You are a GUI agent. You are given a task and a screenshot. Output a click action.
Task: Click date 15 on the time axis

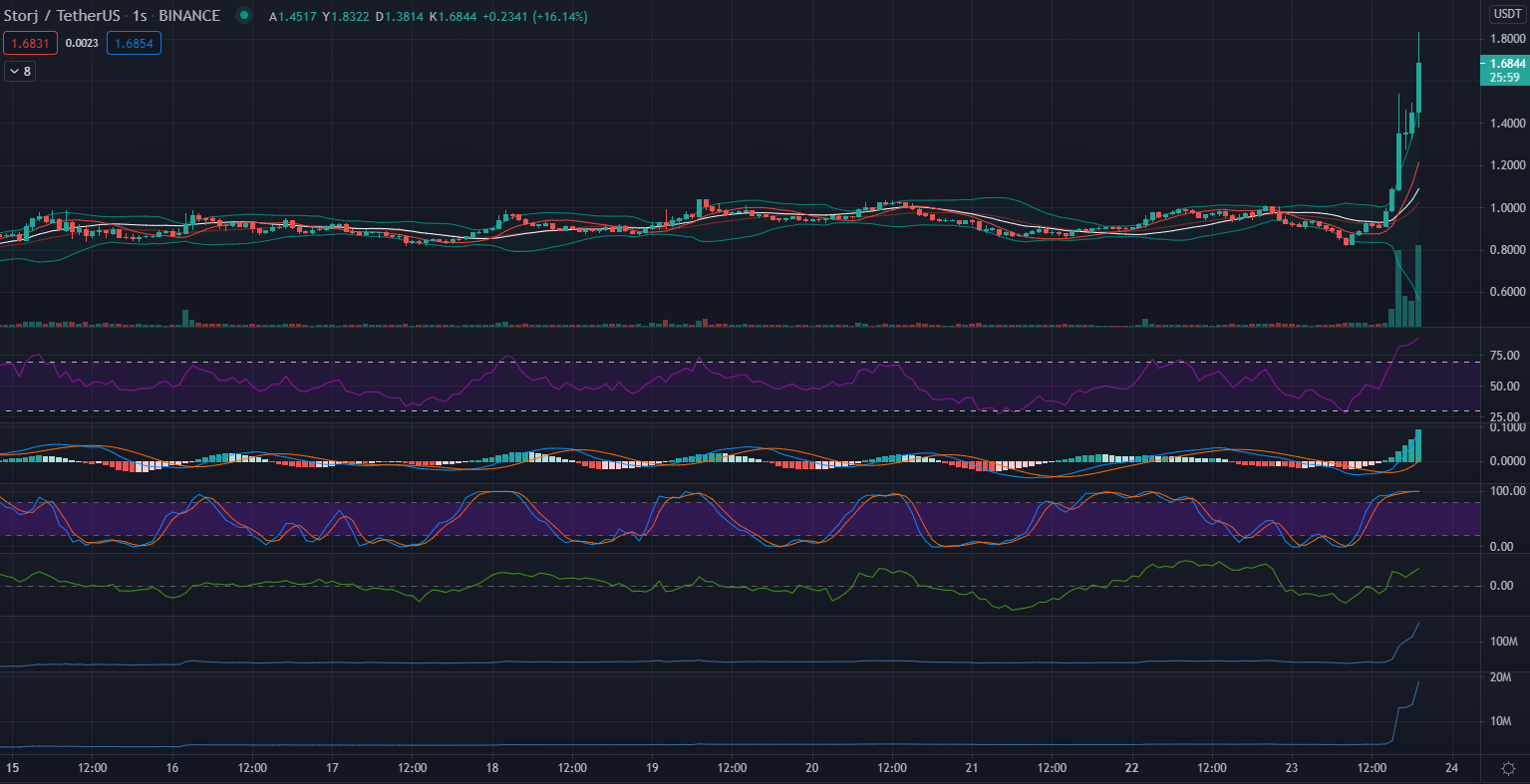click(x=12, y=768)
